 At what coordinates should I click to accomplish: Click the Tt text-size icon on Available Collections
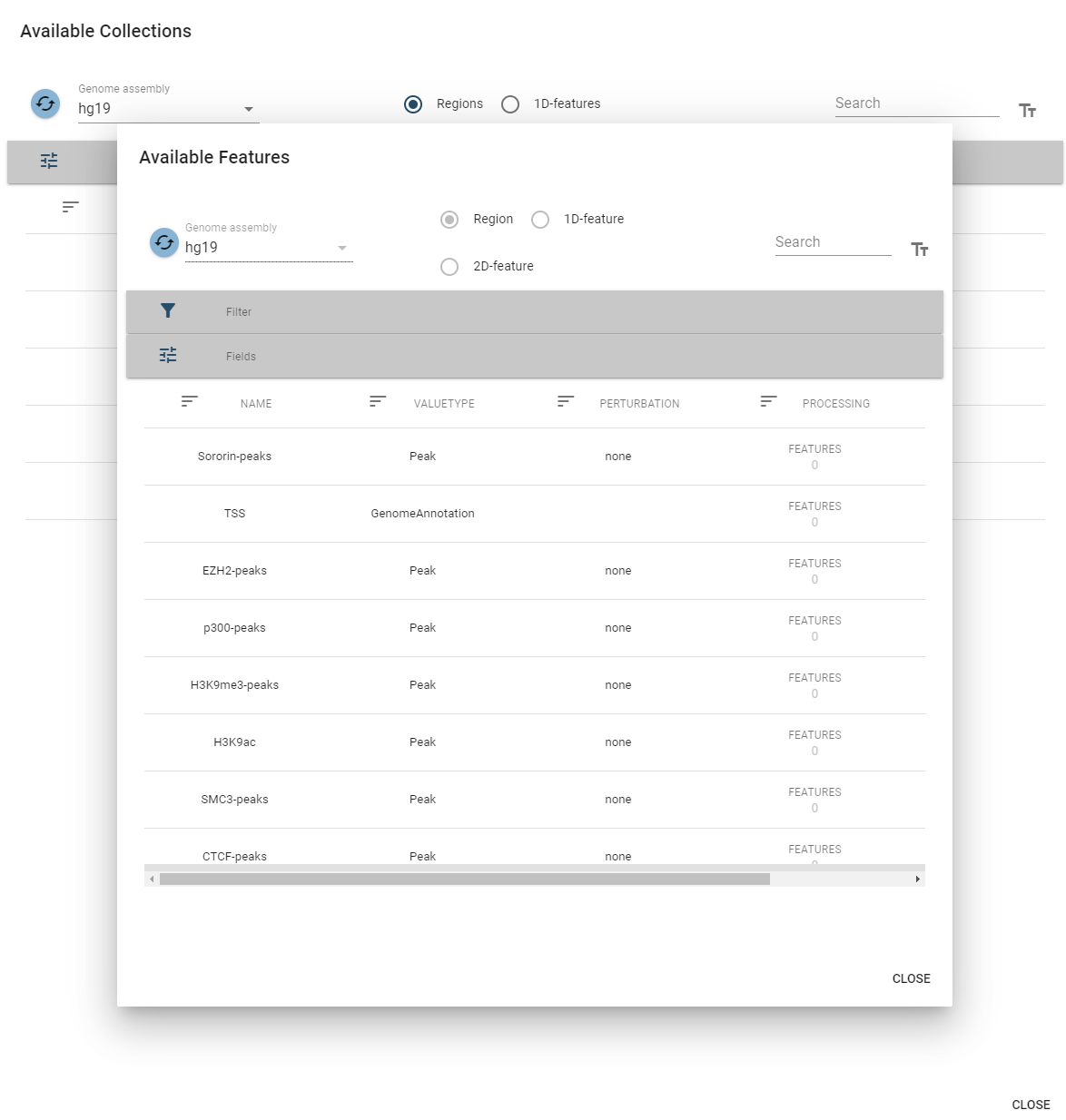click(x=1027, y=110)
